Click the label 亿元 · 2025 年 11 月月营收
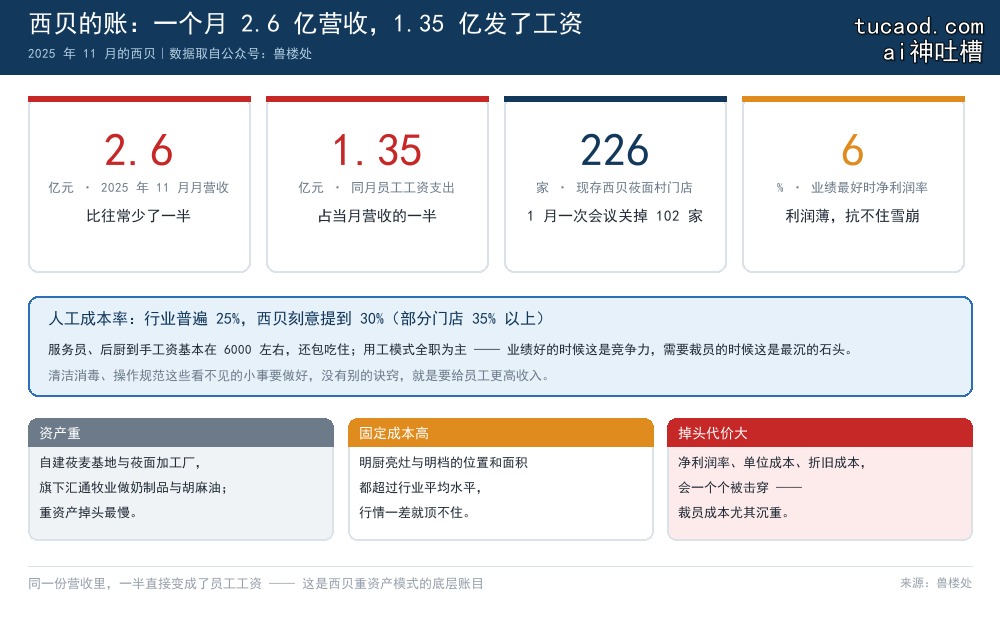 click(139, 188)
